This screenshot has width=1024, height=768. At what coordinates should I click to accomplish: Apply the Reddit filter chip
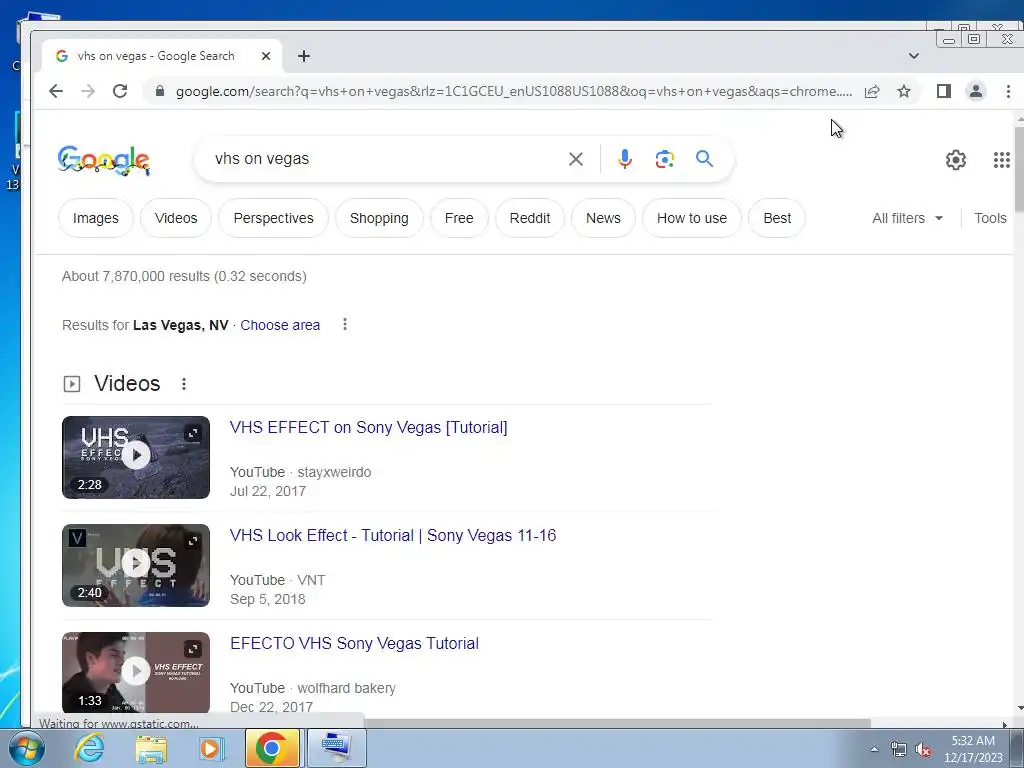530,218
